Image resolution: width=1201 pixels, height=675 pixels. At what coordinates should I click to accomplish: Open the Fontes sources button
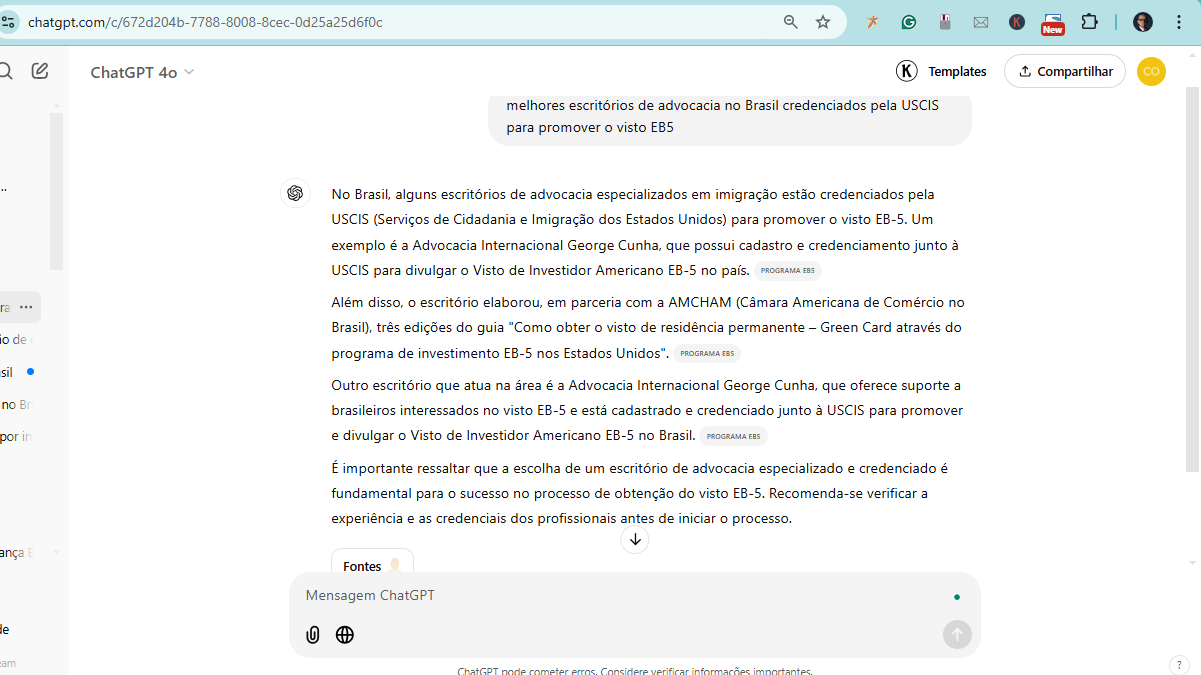[x=372, y=562]
